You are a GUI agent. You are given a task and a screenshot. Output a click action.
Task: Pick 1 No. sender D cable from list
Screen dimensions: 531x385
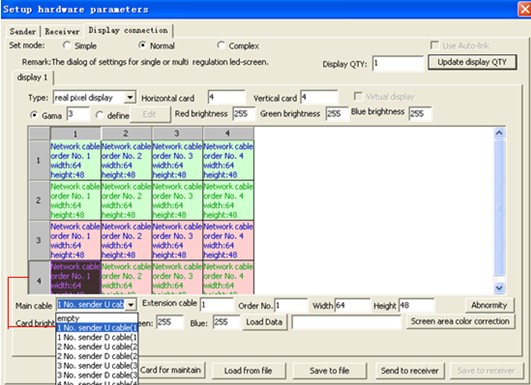coord(97,337)
